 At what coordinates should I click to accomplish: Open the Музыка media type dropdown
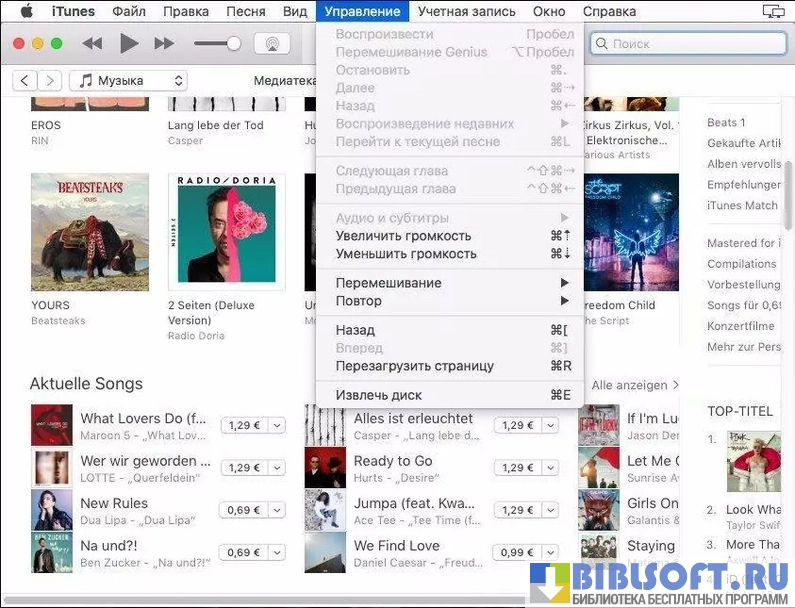coord(128,81)
